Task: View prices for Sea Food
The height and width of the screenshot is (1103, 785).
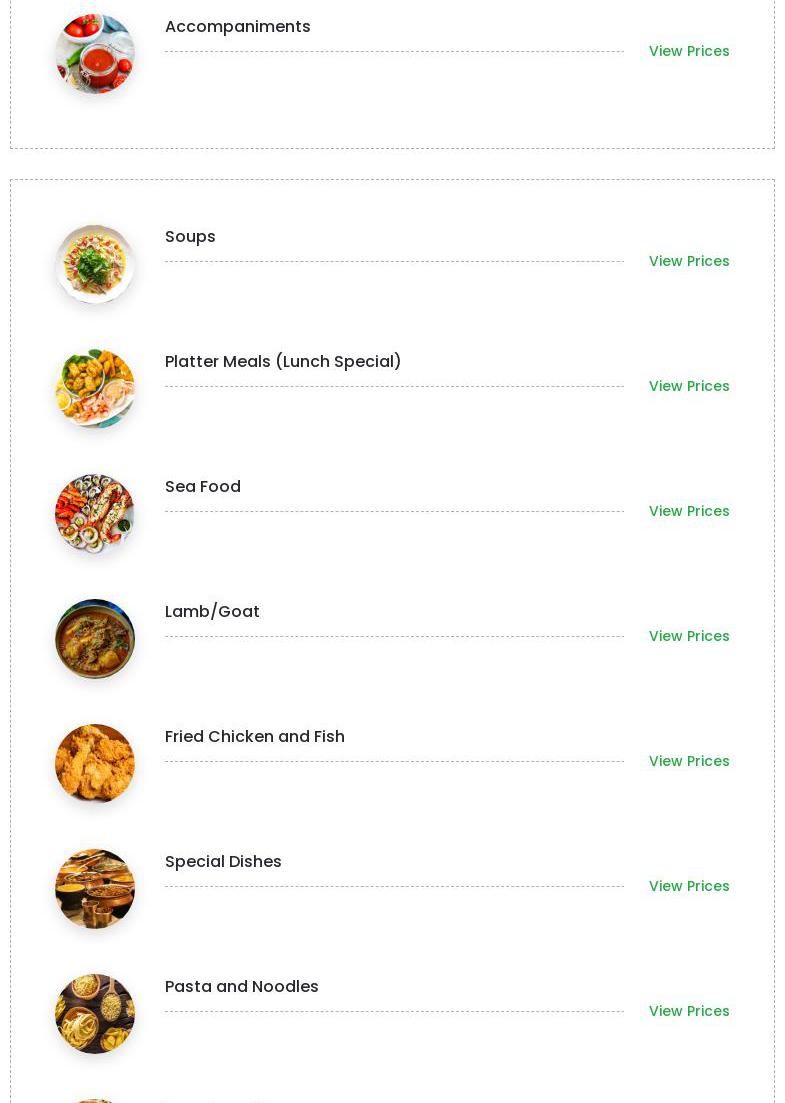Action: 689,511
